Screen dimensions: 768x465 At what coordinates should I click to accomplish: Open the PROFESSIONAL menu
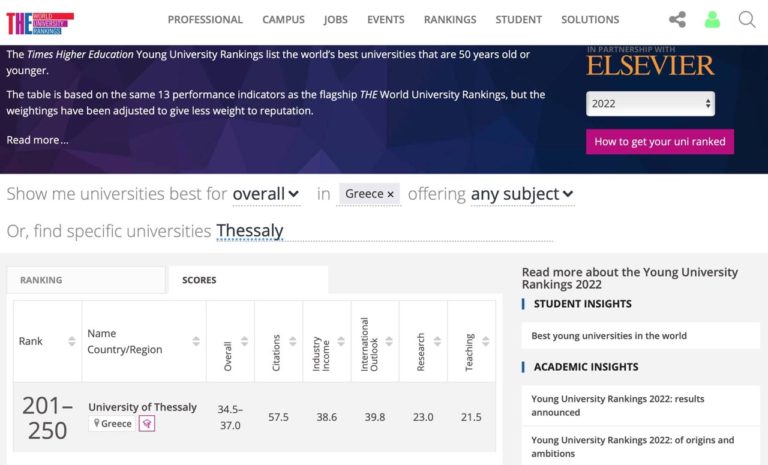point(205,20)
